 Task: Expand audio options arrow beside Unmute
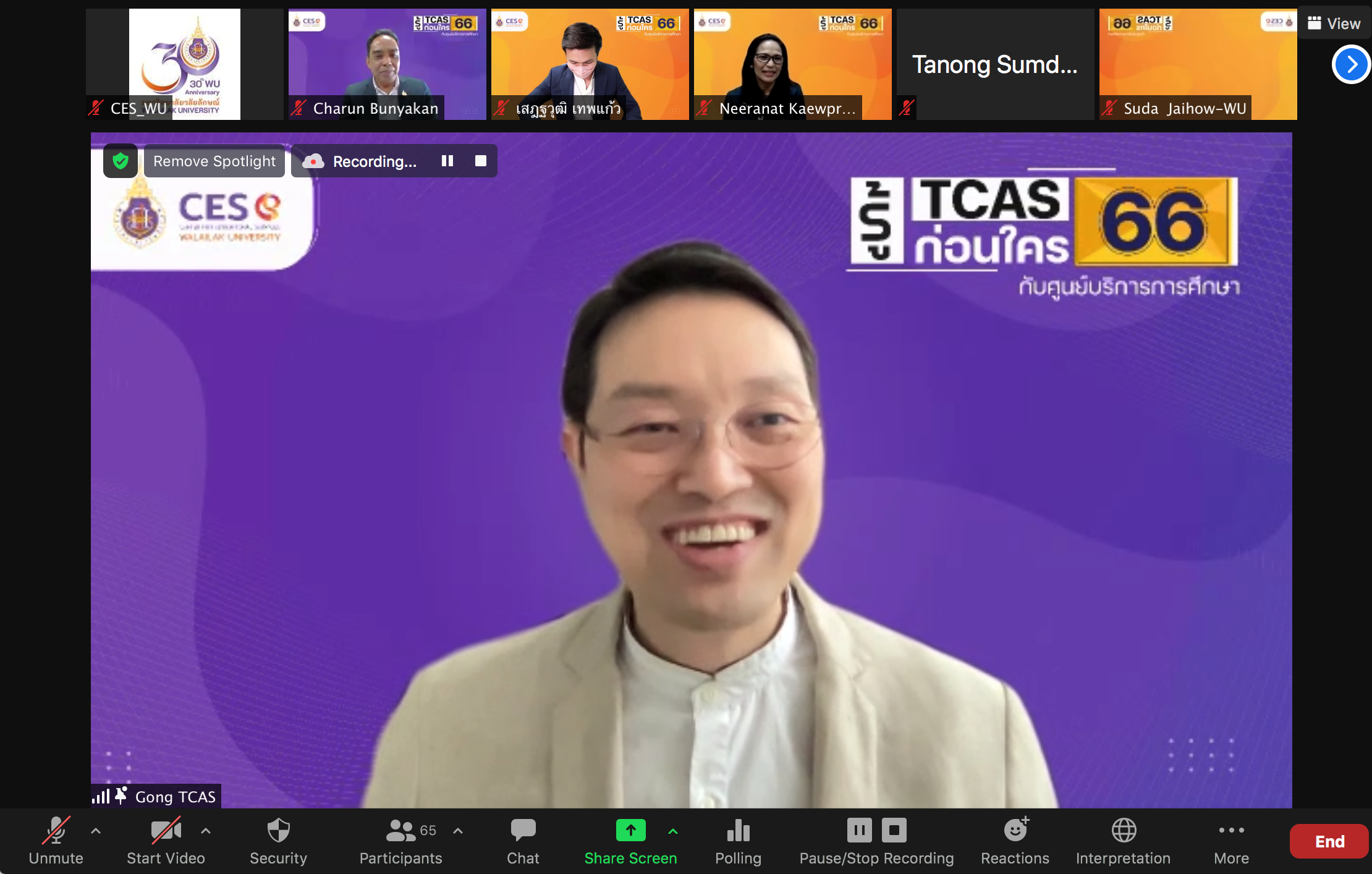pos(96,831)
